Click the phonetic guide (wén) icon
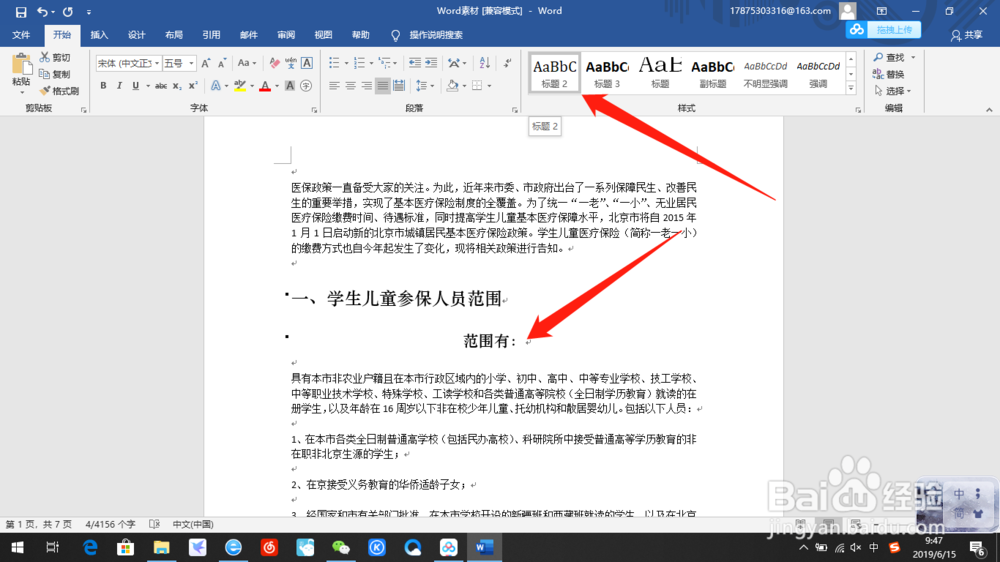 click(x=291, y=63)
